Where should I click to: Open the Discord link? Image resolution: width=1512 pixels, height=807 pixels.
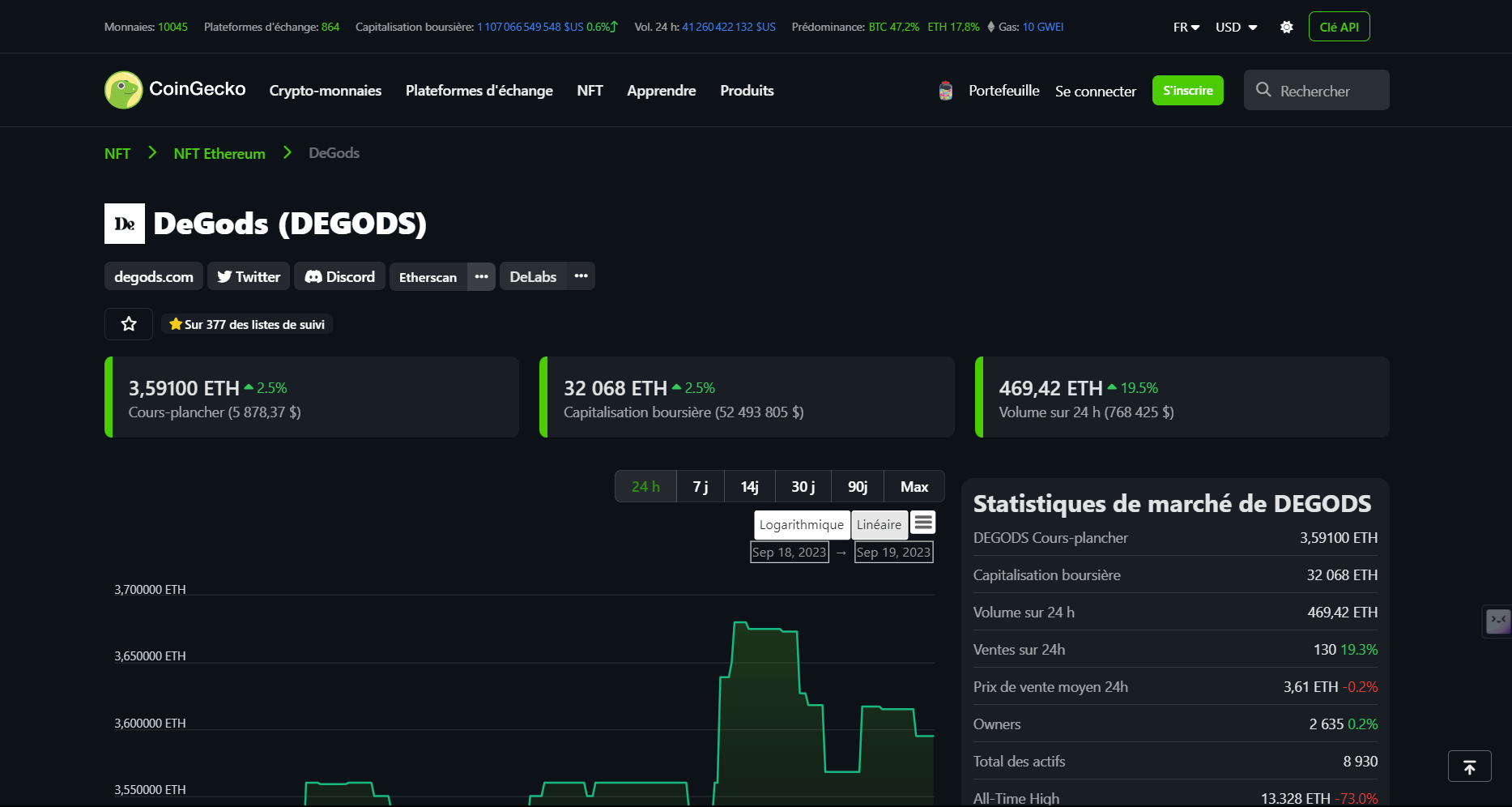pos(339,276)
